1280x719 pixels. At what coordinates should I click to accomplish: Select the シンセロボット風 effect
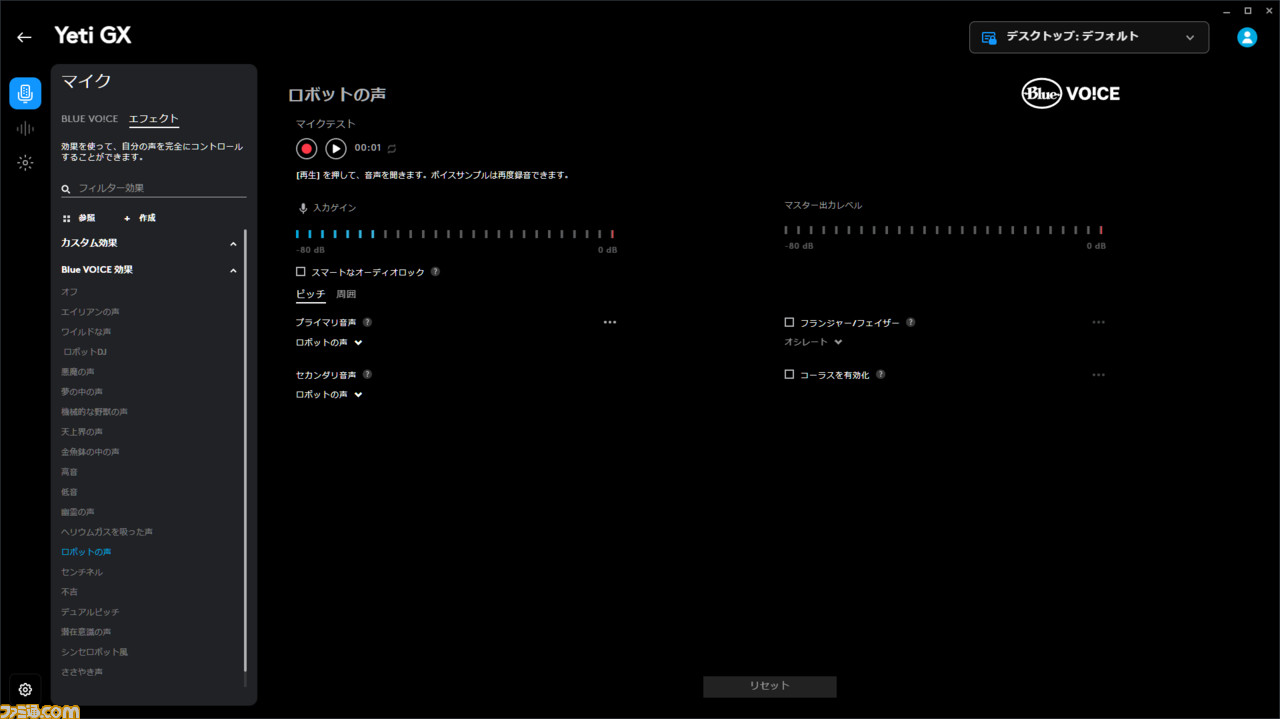pos(94,652)
